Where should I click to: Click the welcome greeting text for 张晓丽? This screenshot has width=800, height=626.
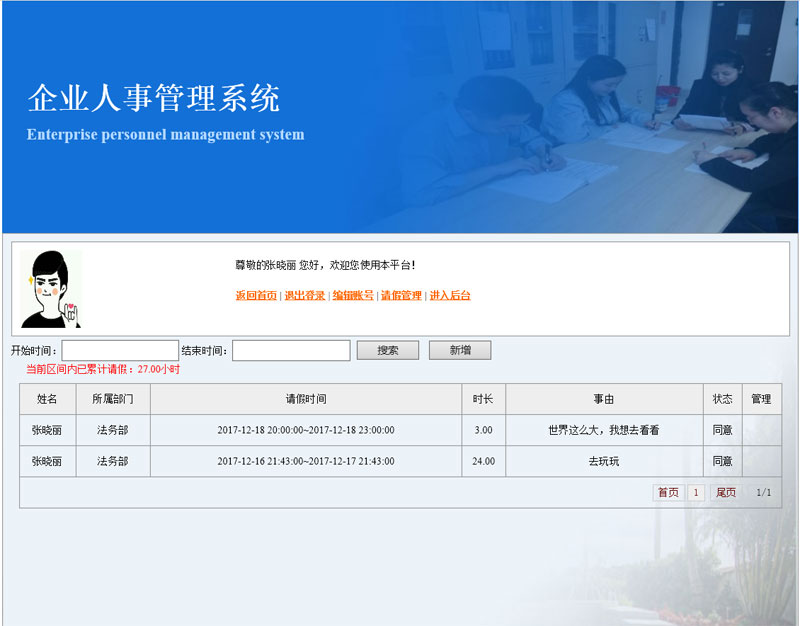pyautogui.click(x=325, y=265)
